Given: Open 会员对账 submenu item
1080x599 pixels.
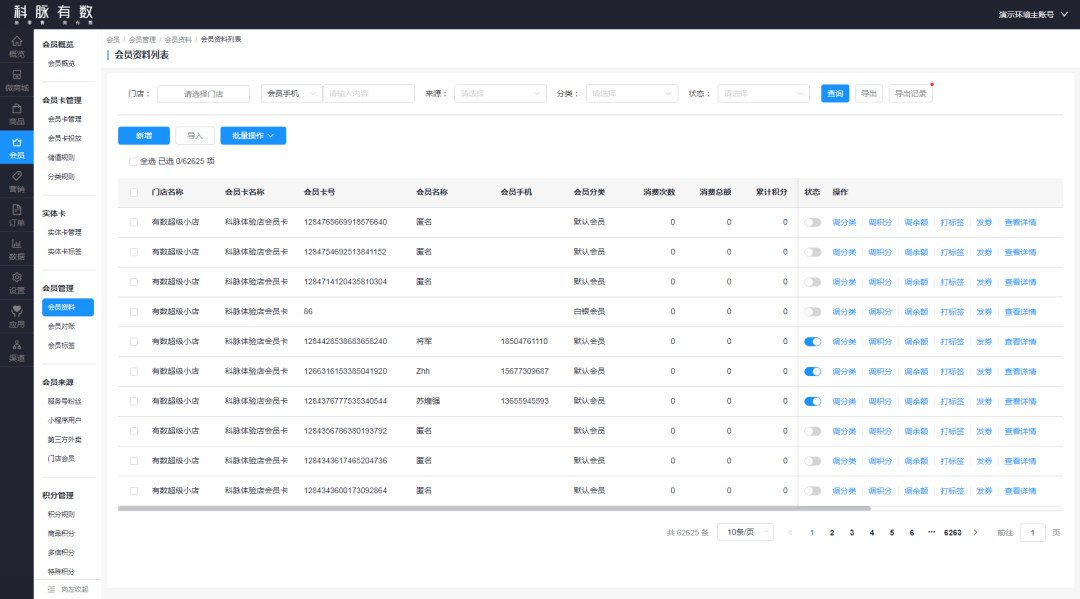Looking at the screenshot, I should click(61, 326).
